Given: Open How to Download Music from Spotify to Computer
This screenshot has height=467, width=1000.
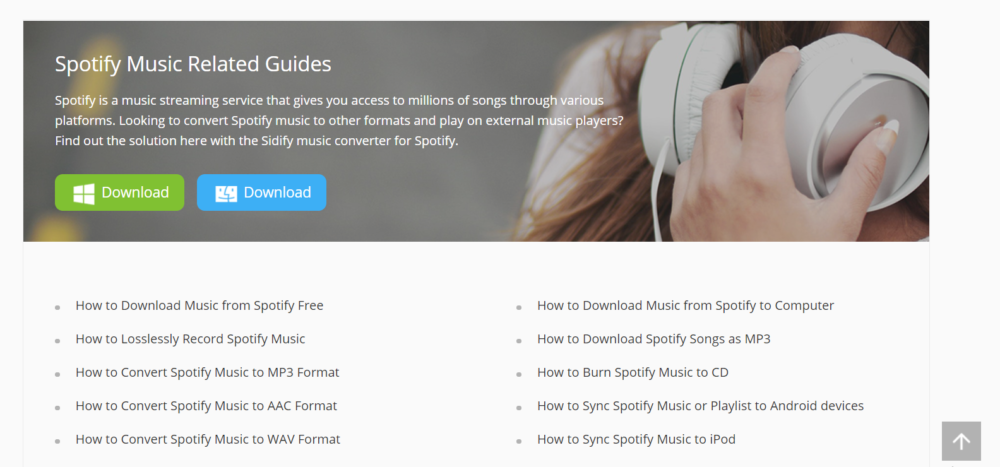Looking at the screenshot, I should (686, 306).
